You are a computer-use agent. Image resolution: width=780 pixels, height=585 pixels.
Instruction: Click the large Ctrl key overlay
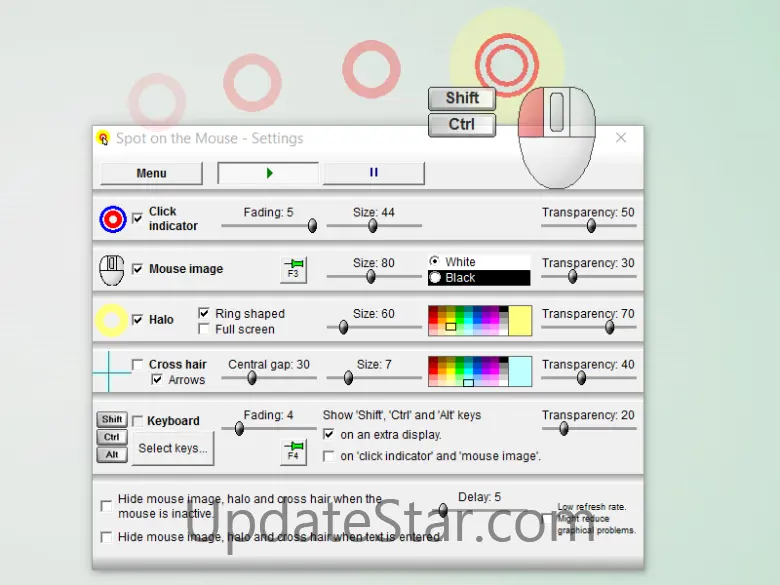[x=462, y=124]
